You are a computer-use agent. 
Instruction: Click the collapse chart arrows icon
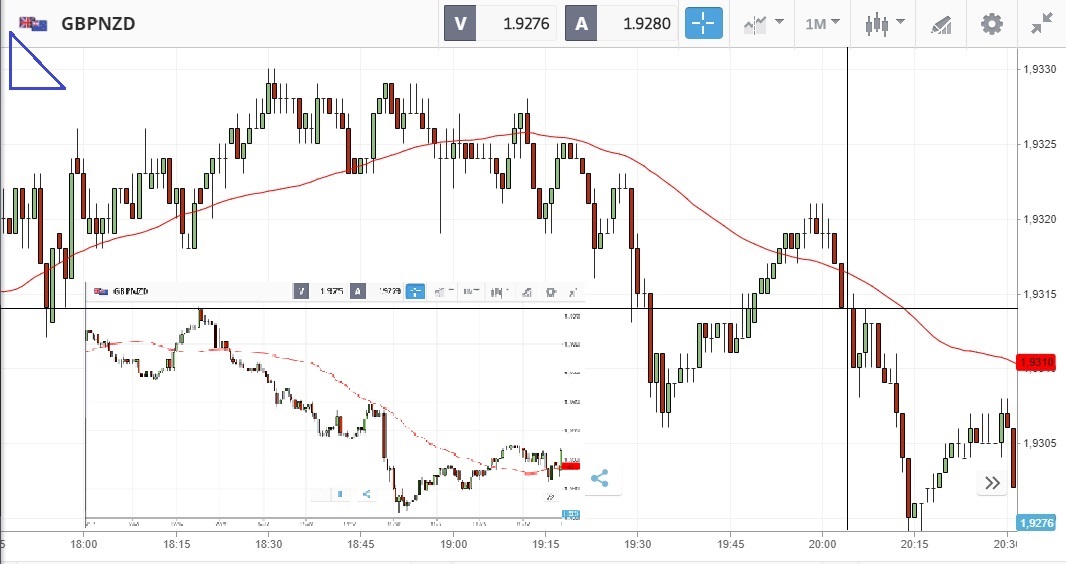[x=1041, y=23]
